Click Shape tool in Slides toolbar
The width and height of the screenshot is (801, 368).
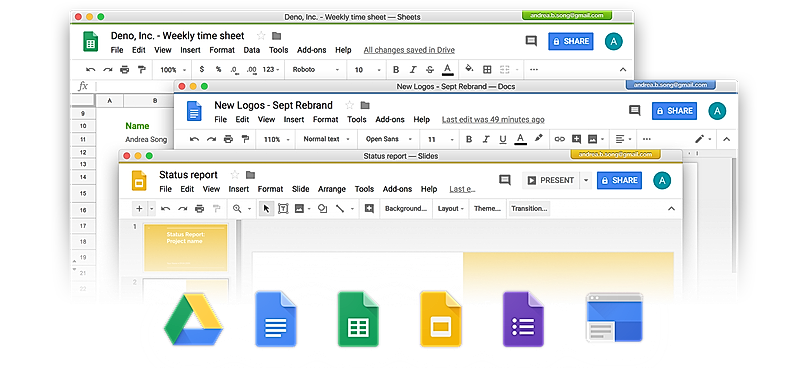(x=322, y=209)
